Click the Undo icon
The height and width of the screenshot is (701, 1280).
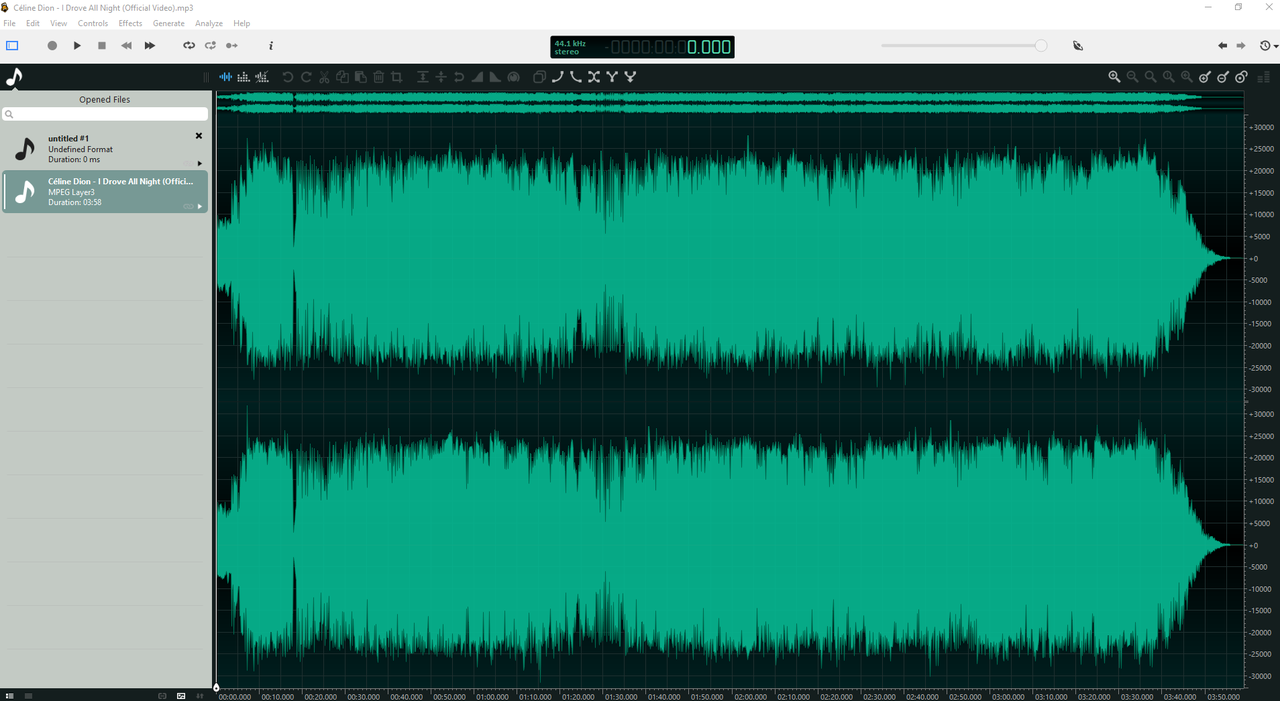288,77
